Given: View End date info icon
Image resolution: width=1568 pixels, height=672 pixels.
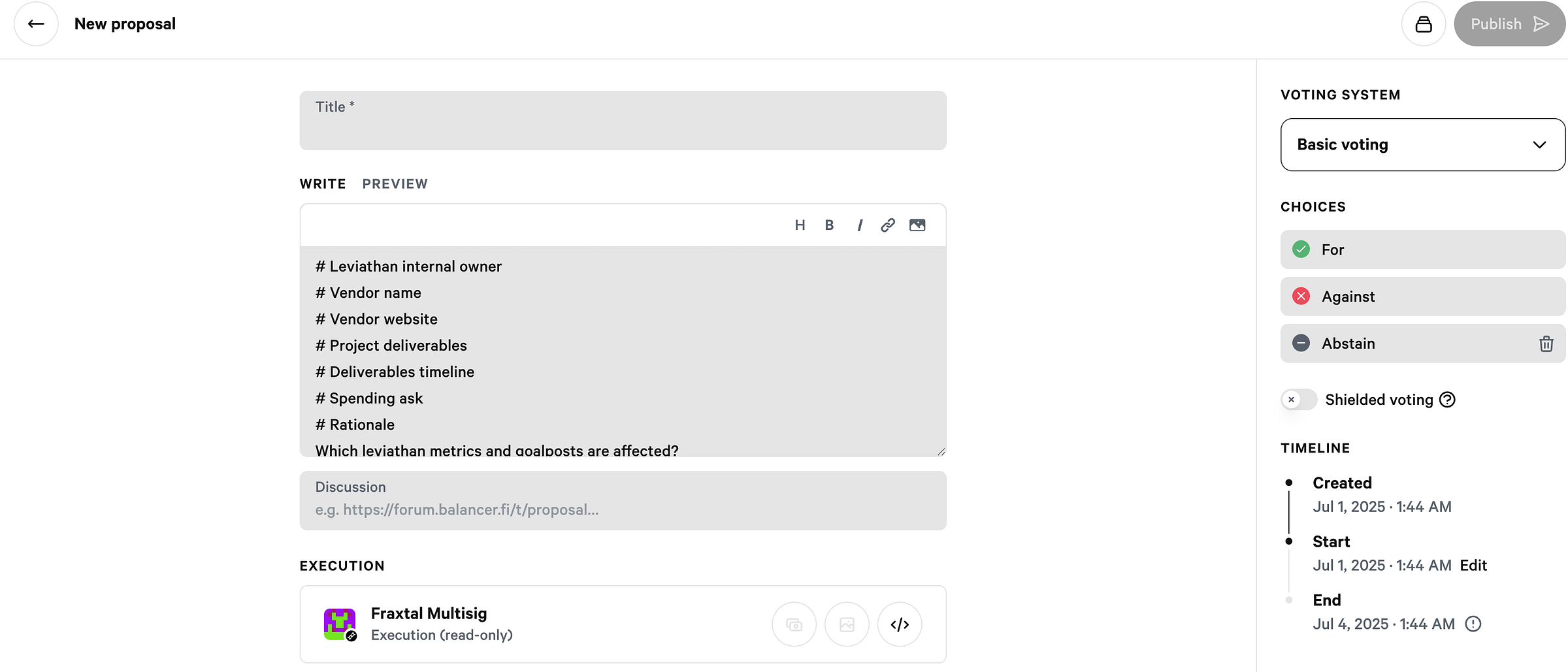Looking at the screenshot, I should point(1473,624).
